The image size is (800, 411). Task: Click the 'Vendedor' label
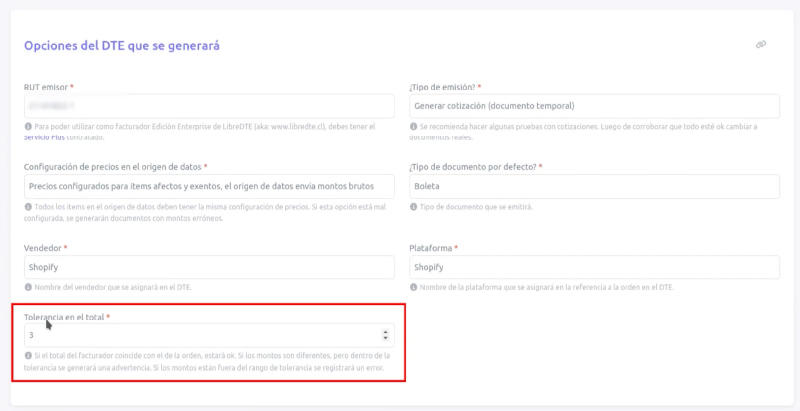coord(43,248)
